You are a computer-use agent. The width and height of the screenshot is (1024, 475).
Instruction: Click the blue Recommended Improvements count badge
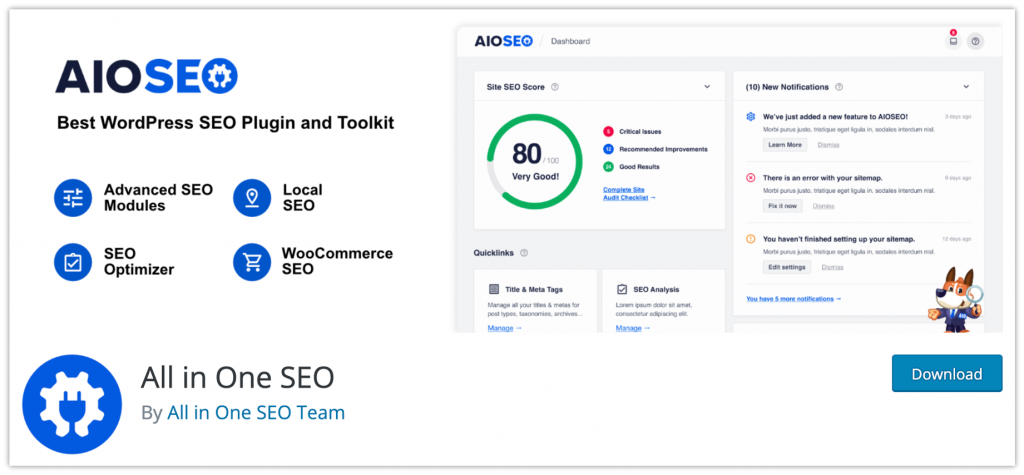[x=608, y=149]
